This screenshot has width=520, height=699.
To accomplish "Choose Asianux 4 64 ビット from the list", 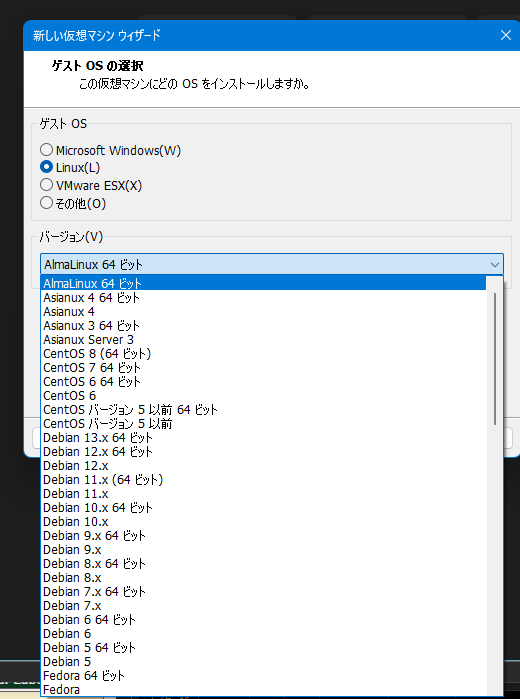I will pyautogui.click(x=263, y=297).
